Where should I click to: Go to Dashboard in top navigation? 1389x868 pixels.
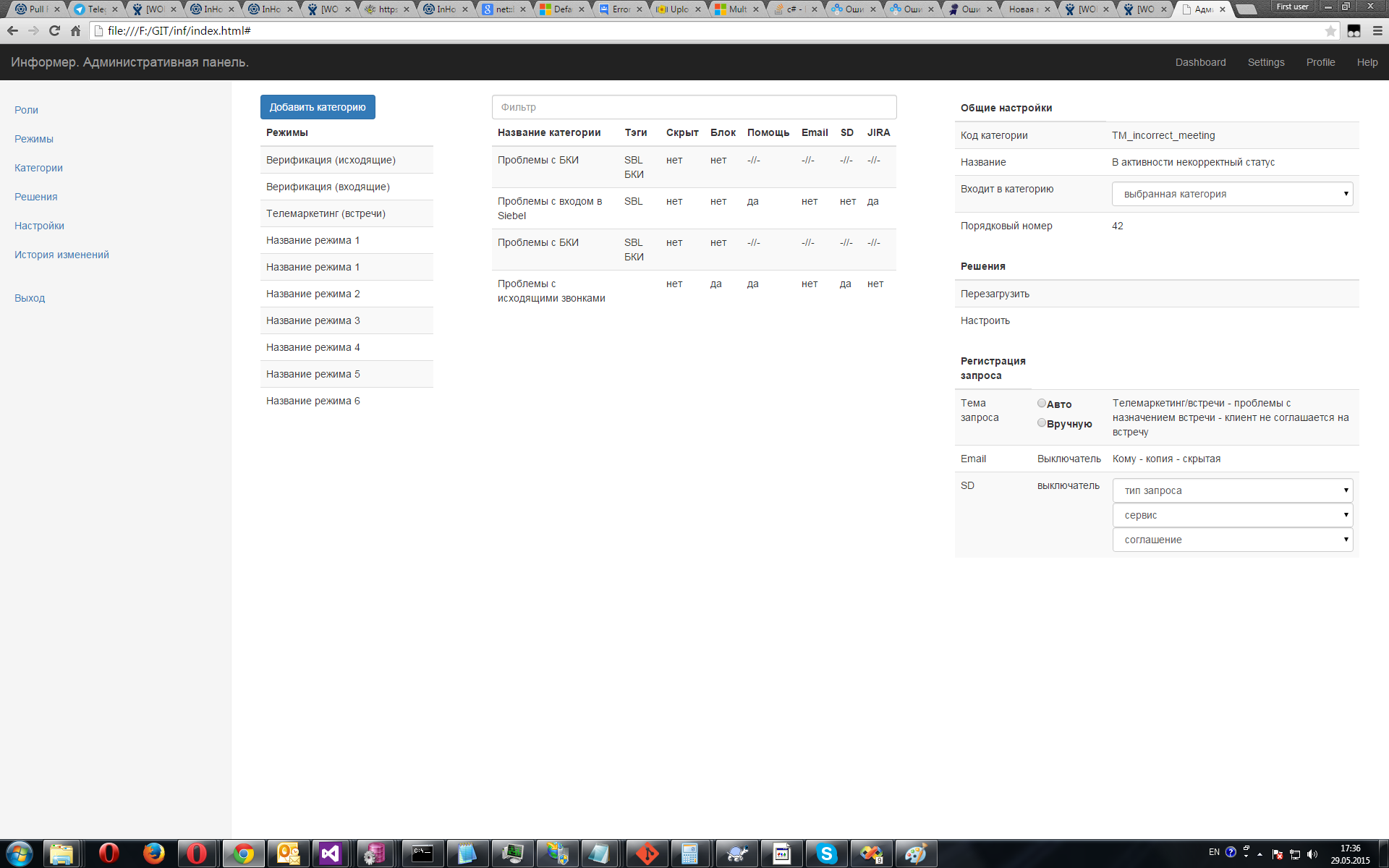pyautogui.click(x=1200, y=62)
